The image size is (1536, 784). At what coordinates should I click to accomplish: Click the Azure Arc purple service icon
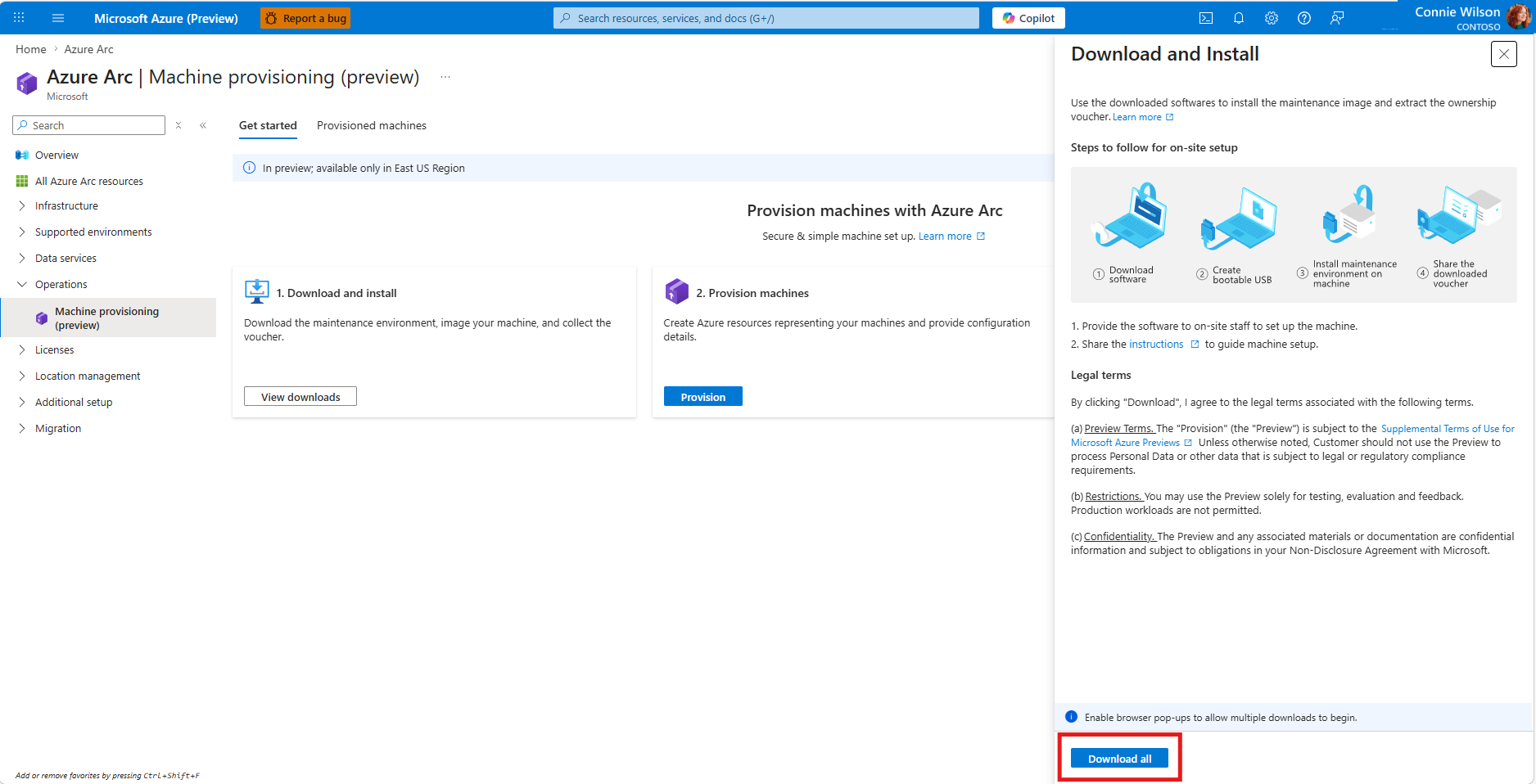tap(27, 83)
